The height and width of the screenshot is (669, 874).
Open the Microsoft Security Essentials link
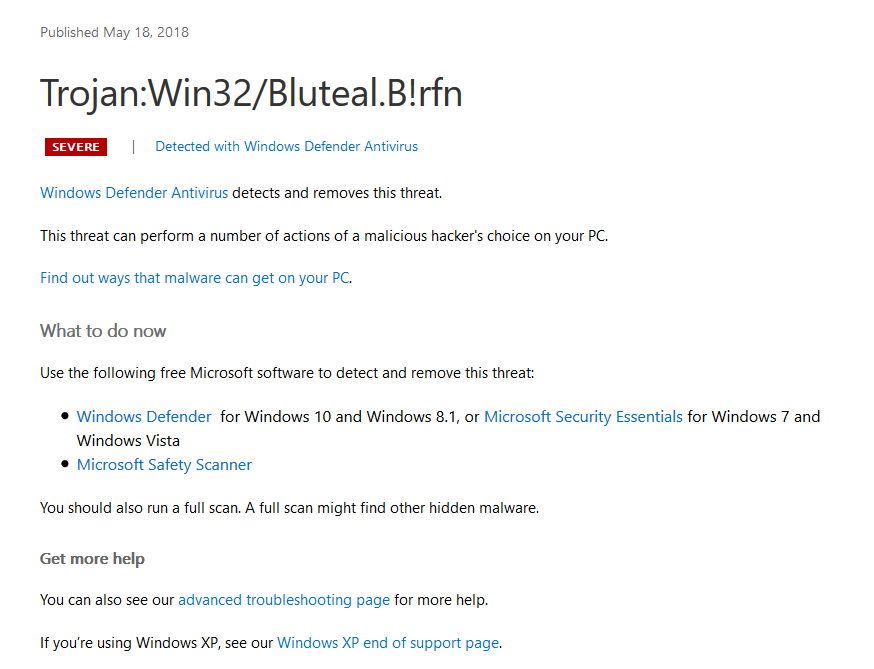(x=583, y=416)
